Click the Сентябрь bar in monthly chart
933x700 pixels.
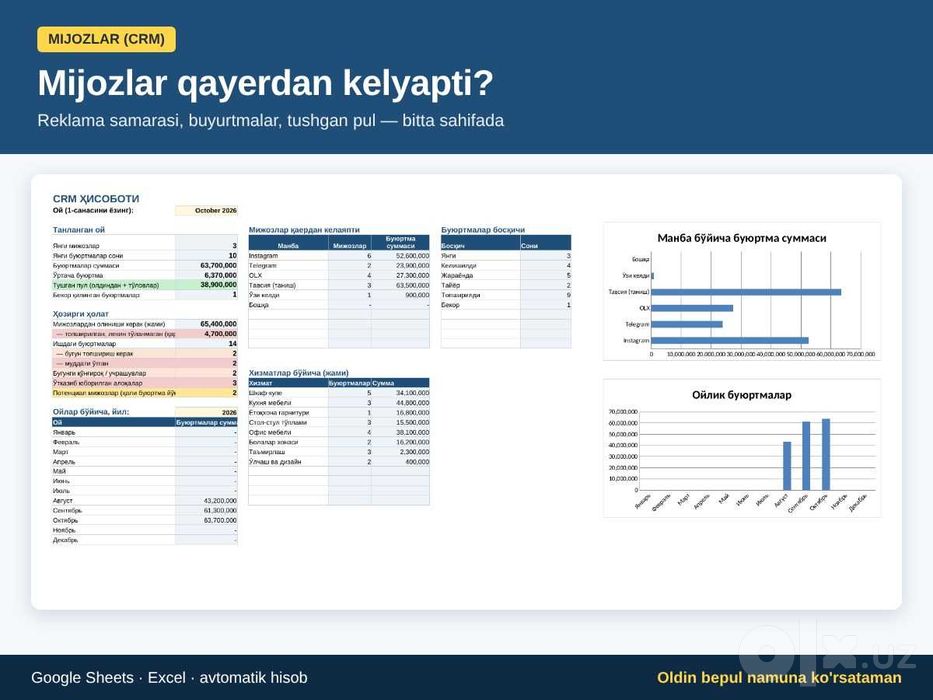pyautogui.click(x=806, y=456)
